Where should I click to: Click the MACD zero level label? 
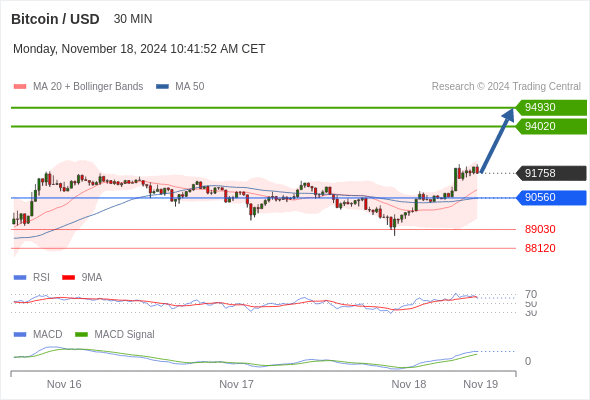click(x=528, y=361)
